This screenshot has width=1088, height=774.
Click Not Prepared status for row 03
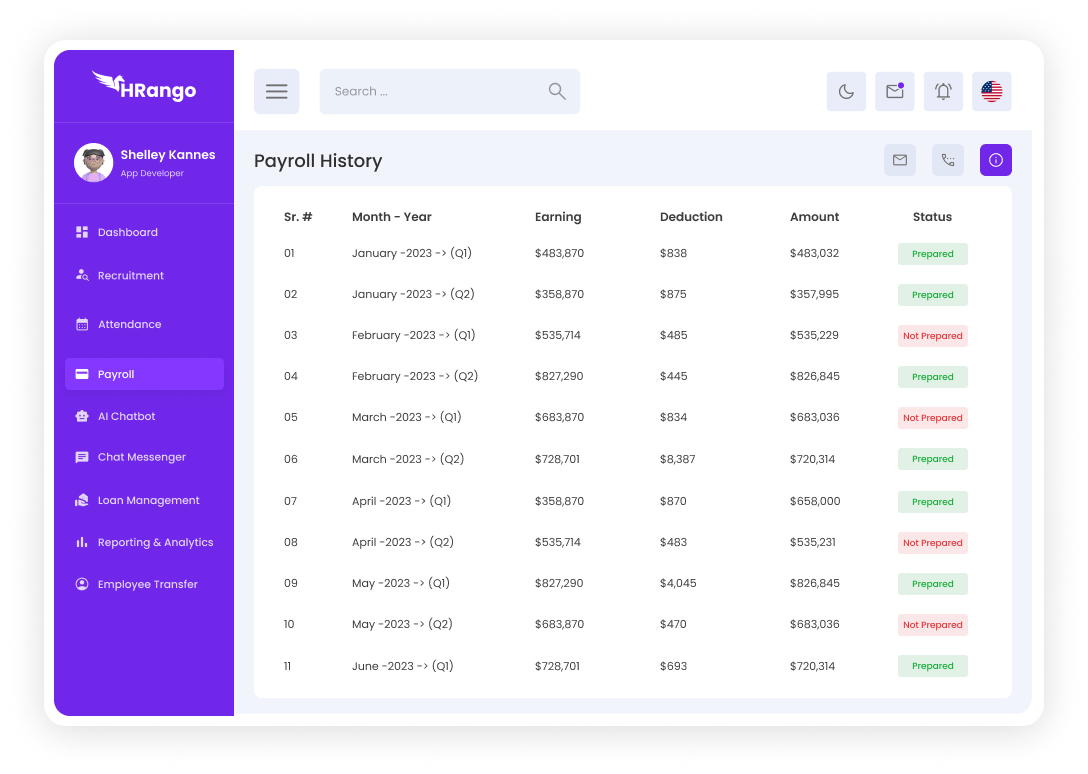point(932,336)
